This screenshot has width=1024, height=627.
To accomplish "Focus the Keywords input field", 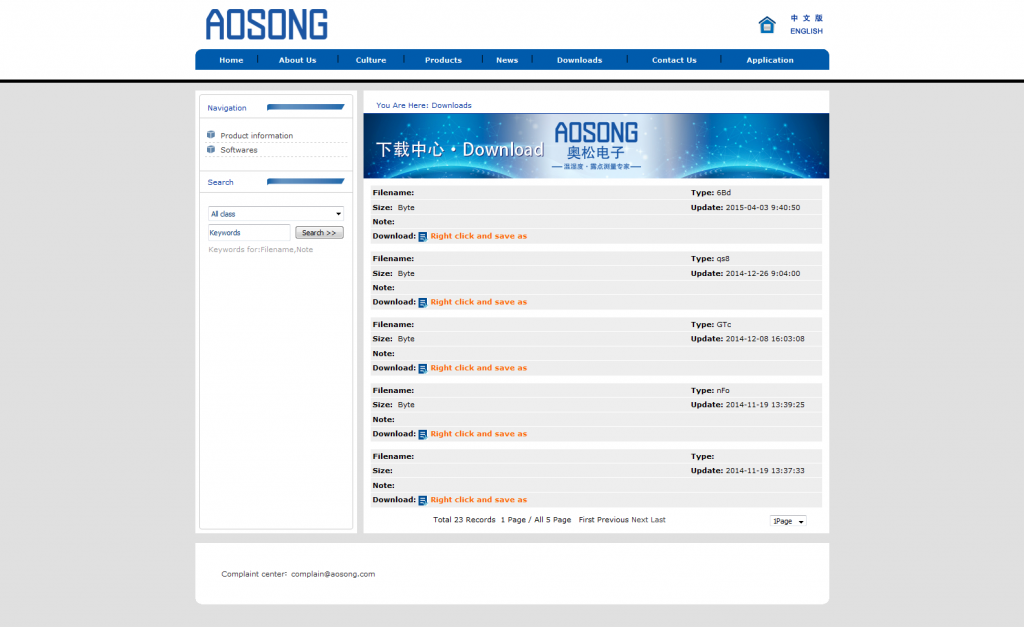I will coord(249,233).
